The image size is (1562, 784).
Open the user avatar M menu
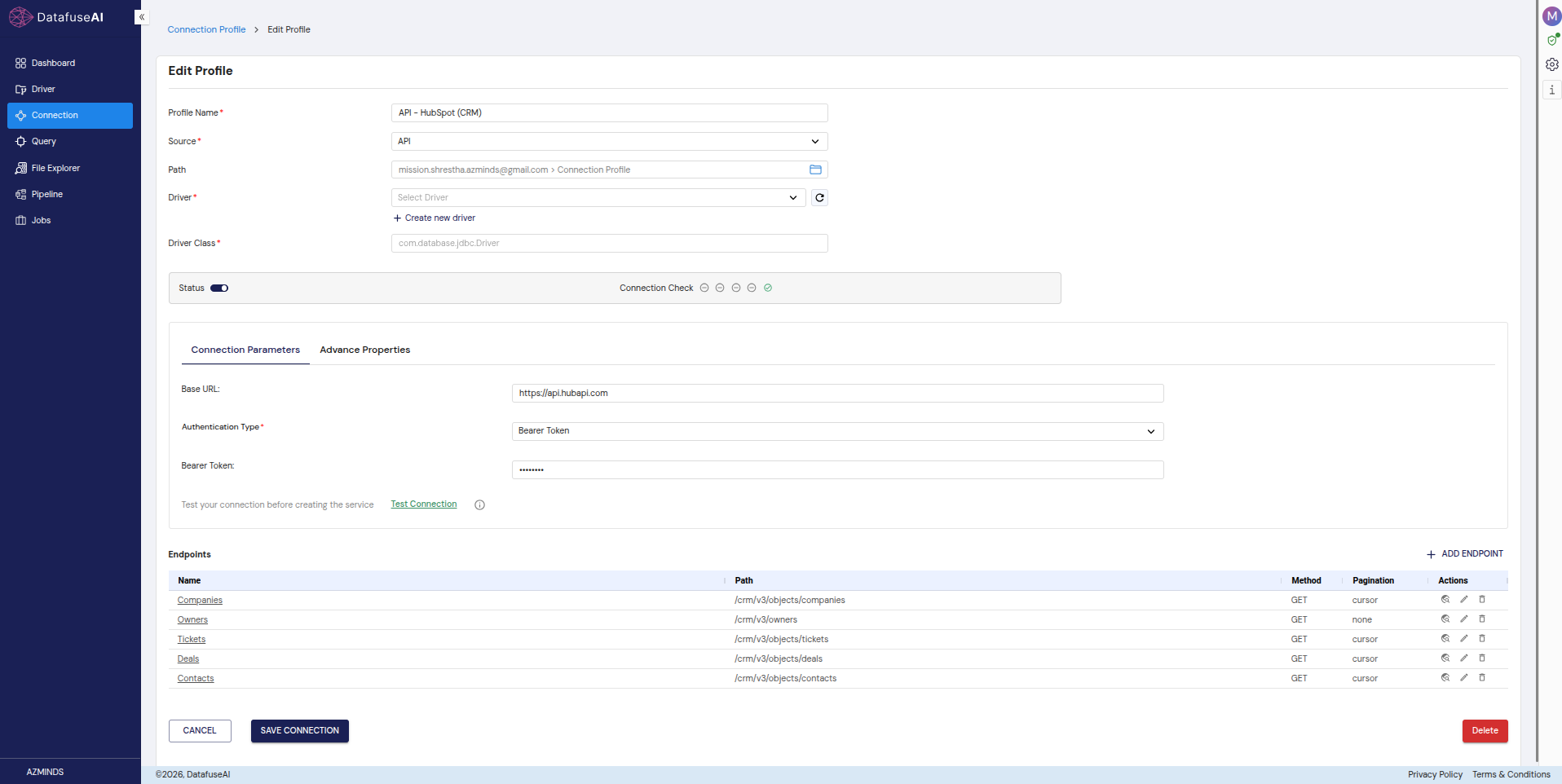pyautogui.click(x=1551, y=16)
